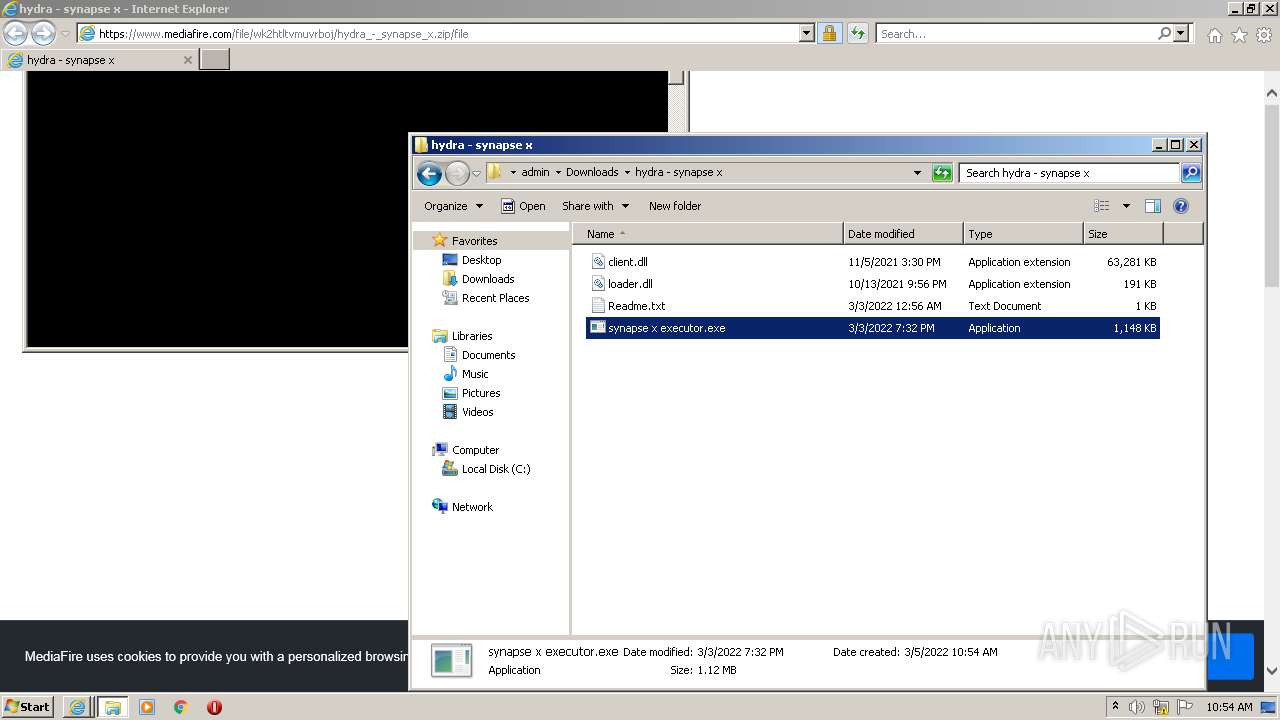Image resolution: width=1280 pixels, height=720 pixels.
Task: Open Explorer address history dropdown
Action: point(917,173)
